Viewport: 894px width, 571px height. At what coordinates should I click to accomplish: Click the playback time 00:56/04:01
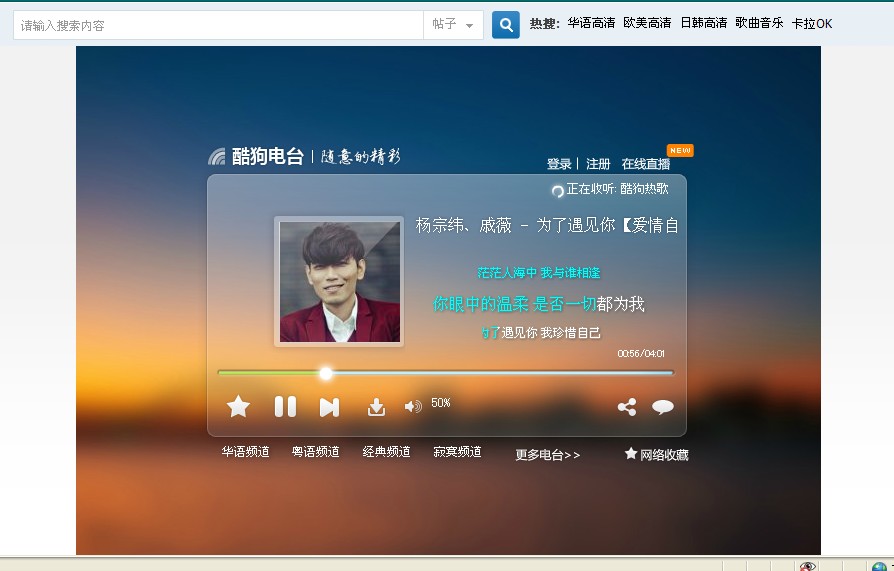641,354
